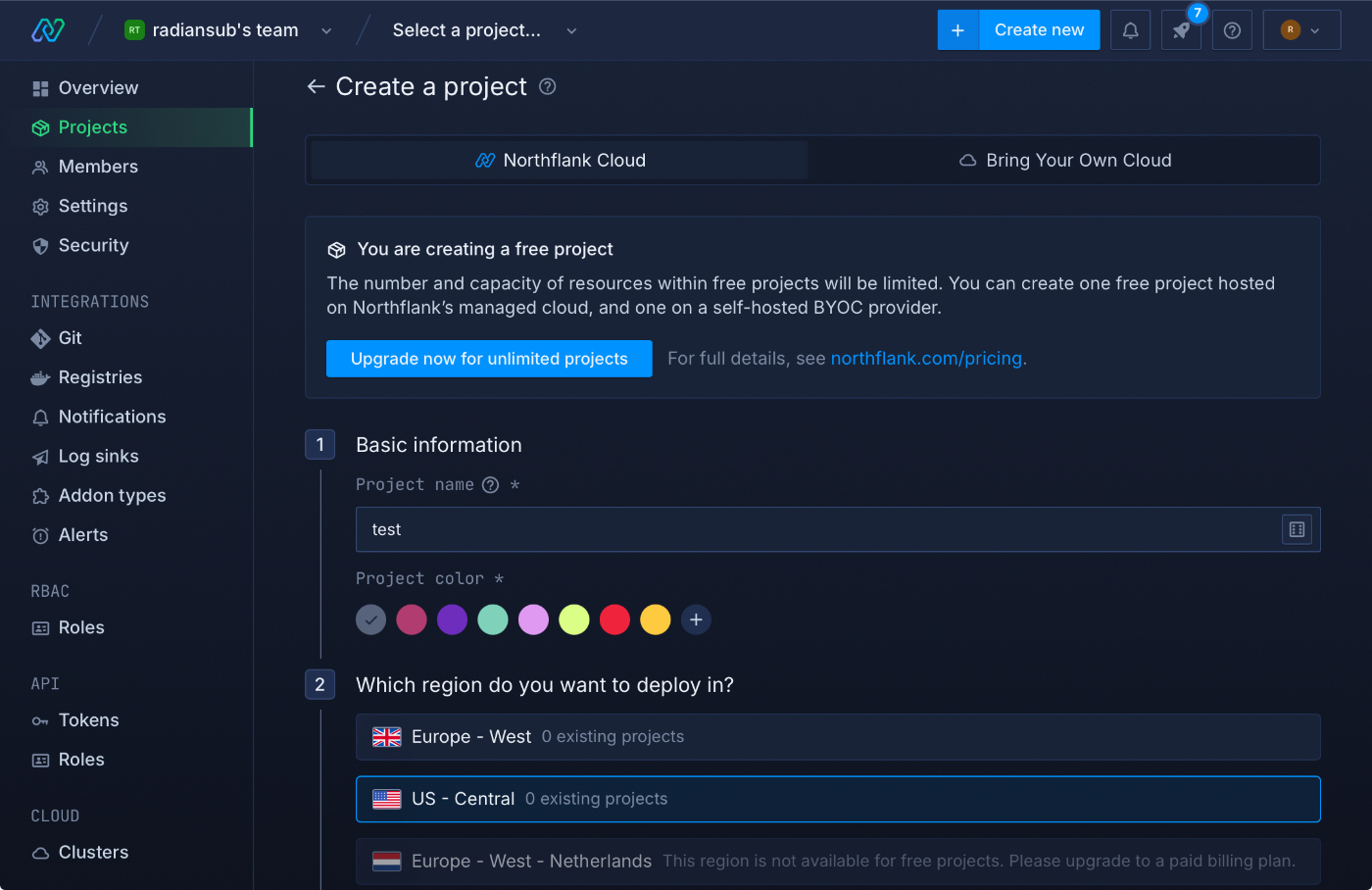This screenshot has height=890, width=1372.
Task: Click the Northflank logo in header
Action: [48, 30]
